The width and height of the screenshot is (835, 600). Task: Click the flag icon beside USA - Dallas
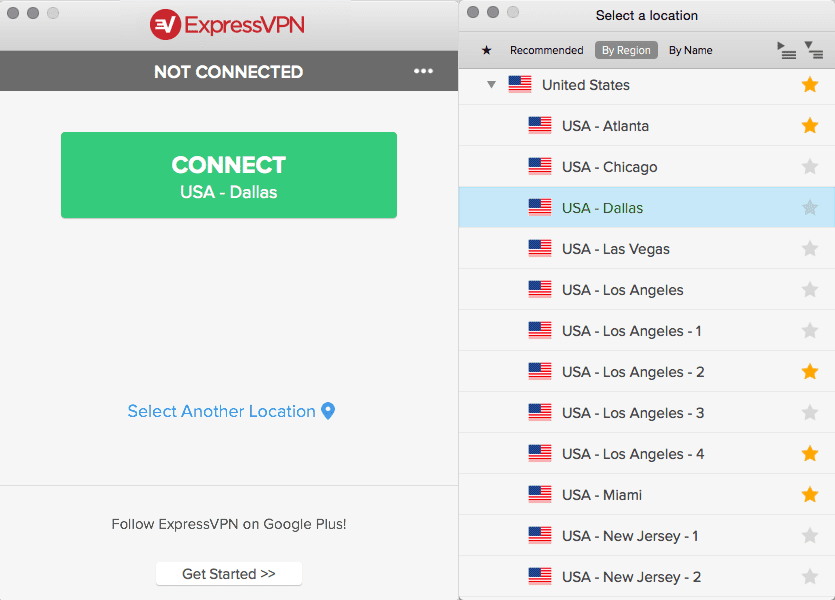541,207
